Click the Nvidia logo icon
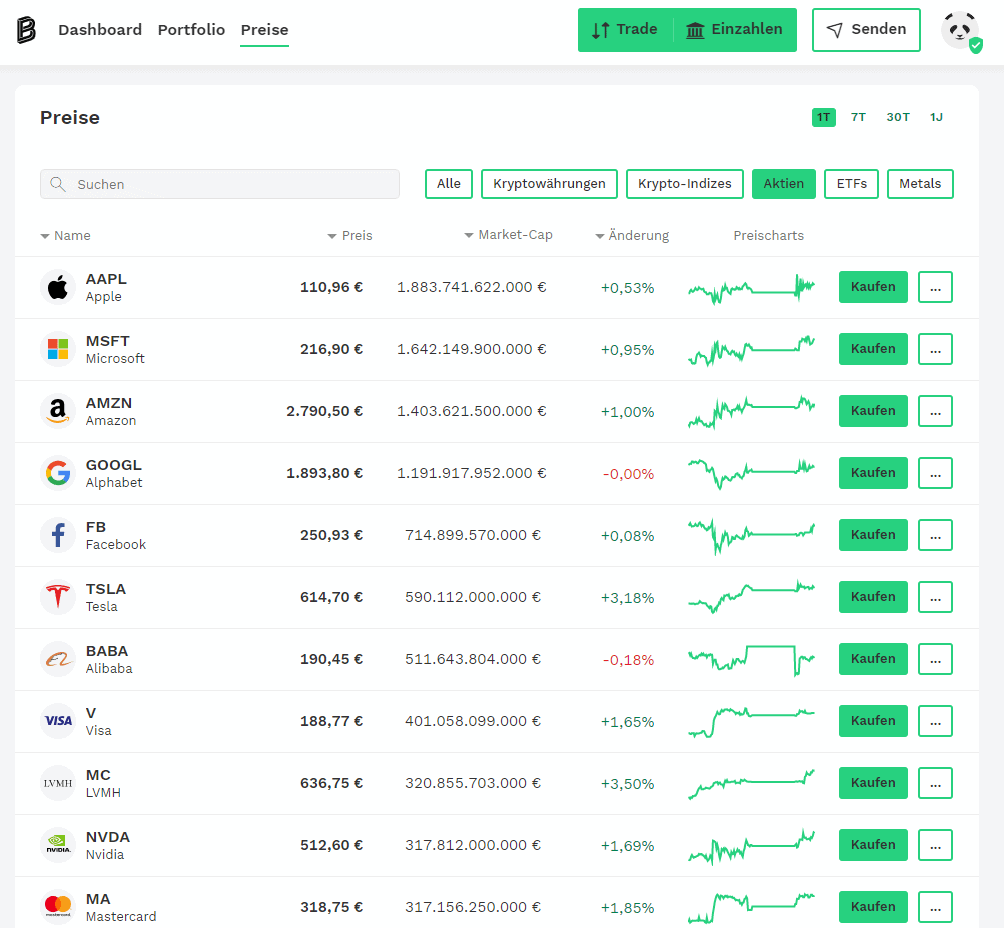 [58, 845]
